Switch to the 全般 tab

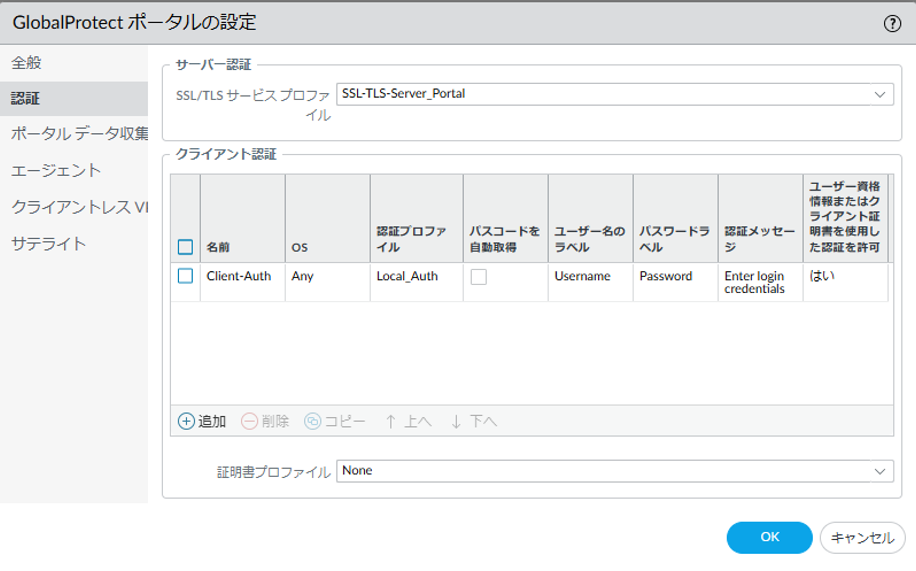(x=27, y=63)
